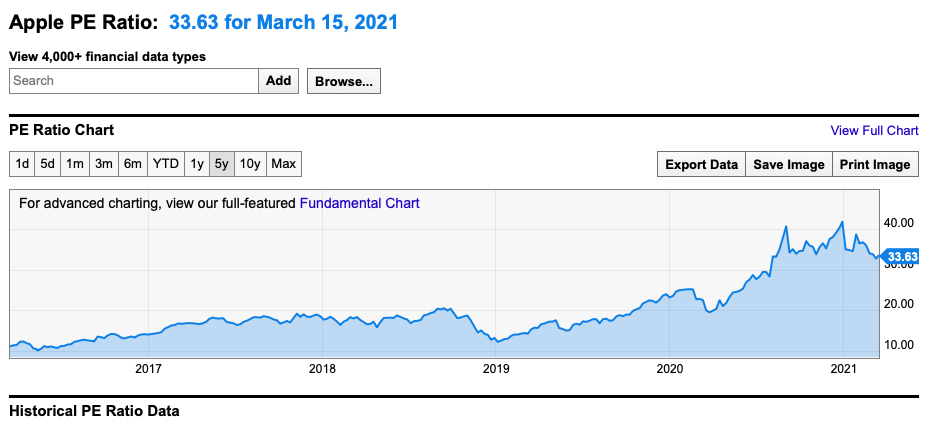
Task: Click the 'Apple PE Ratio:' heading
Action: [84, 23]
